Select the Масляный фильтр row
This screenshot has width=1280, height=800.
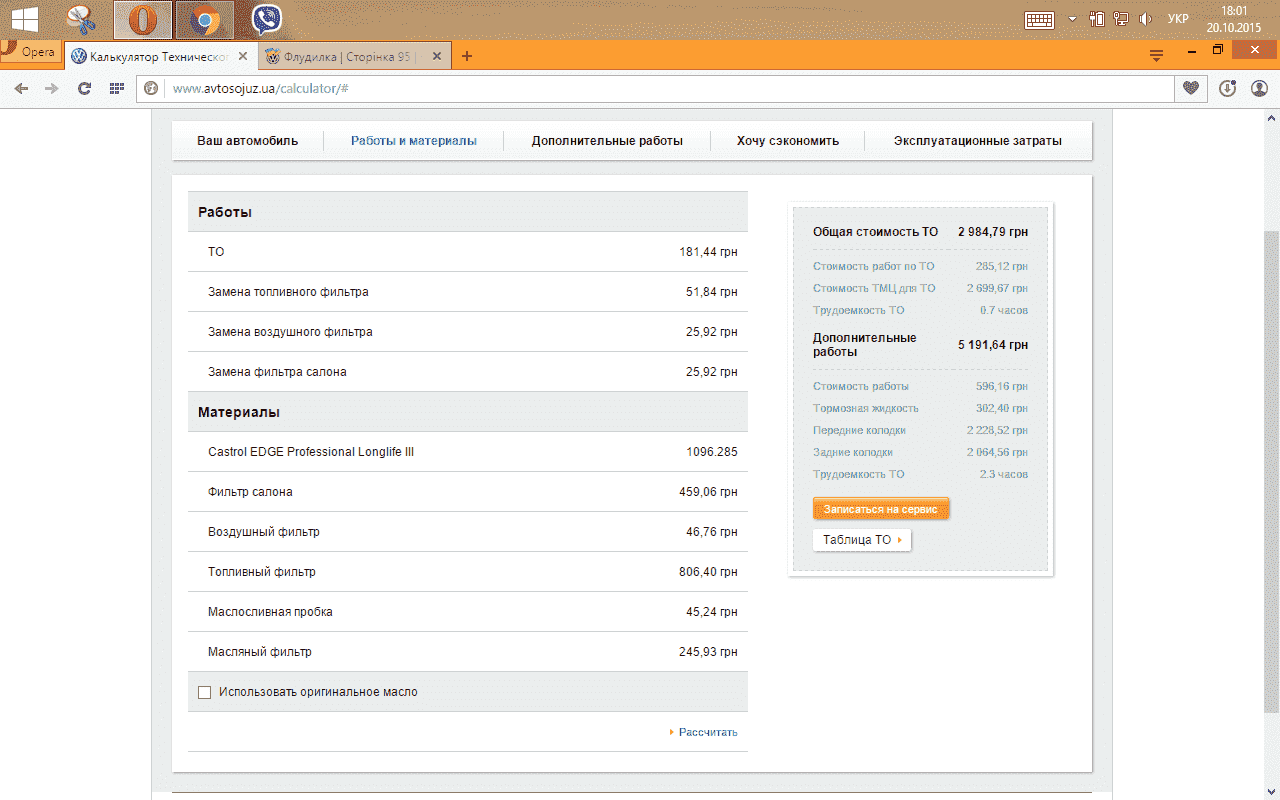click(x=468, y=652)
